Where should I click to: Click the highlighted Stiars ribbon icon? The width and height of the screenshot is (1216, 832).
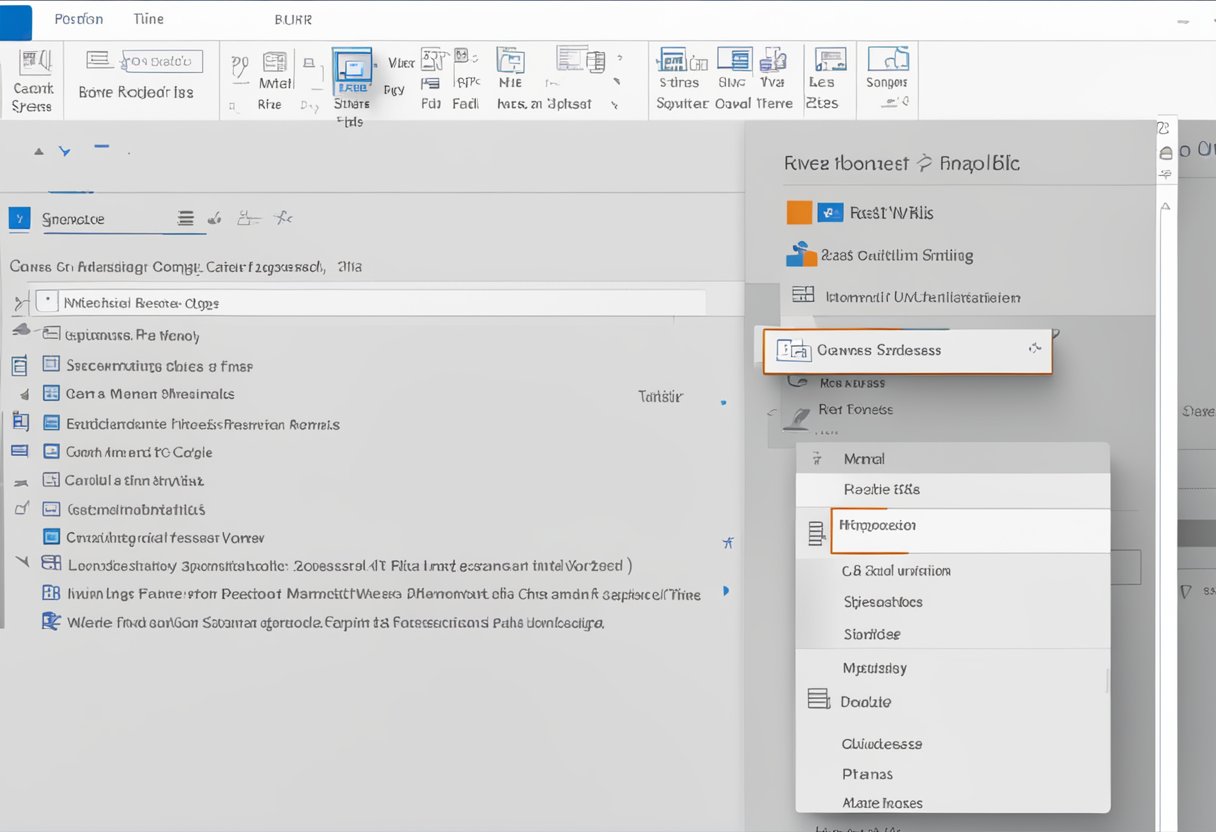click(x=351, y=71)
